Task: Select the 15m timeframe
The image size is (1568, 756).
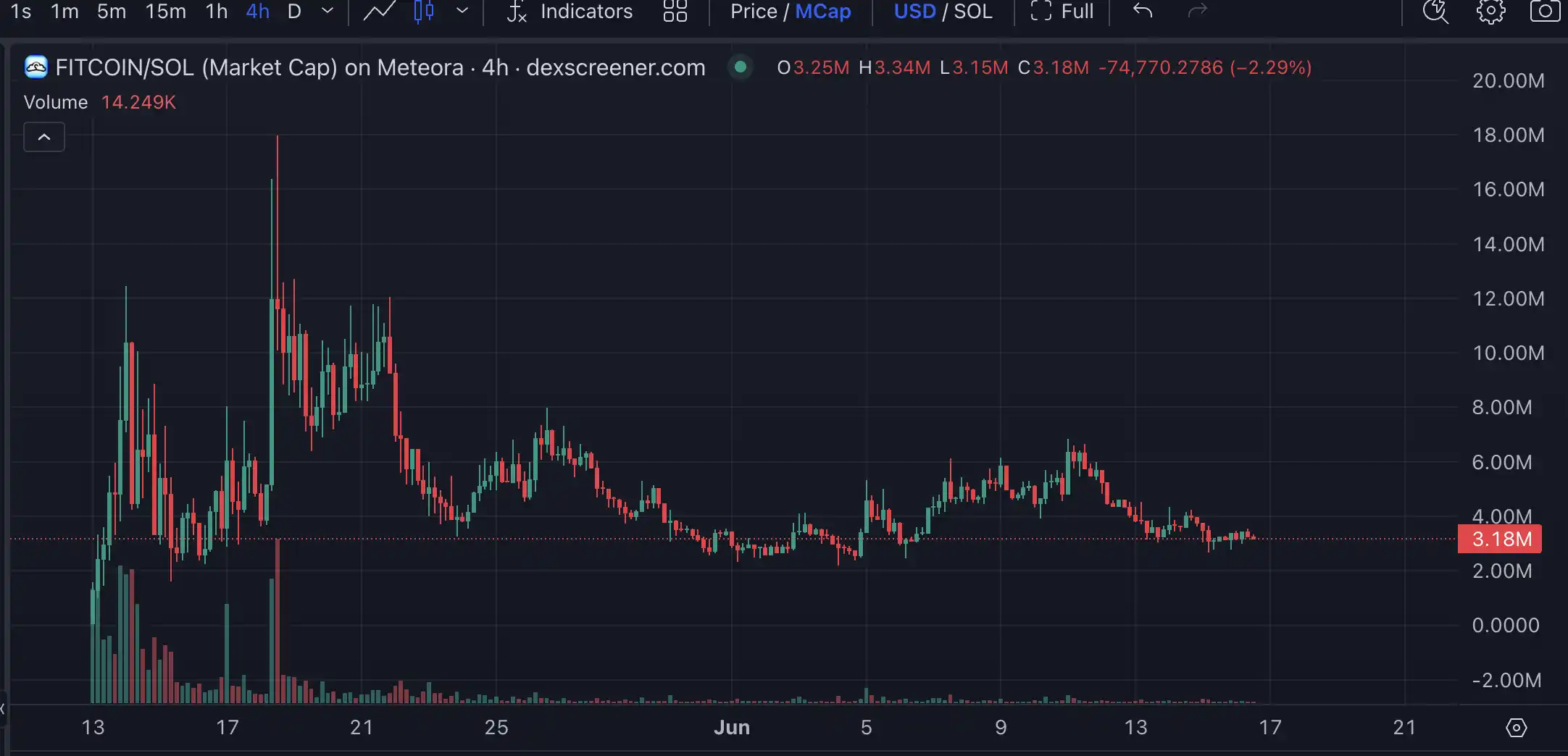Action: [165, 12]
